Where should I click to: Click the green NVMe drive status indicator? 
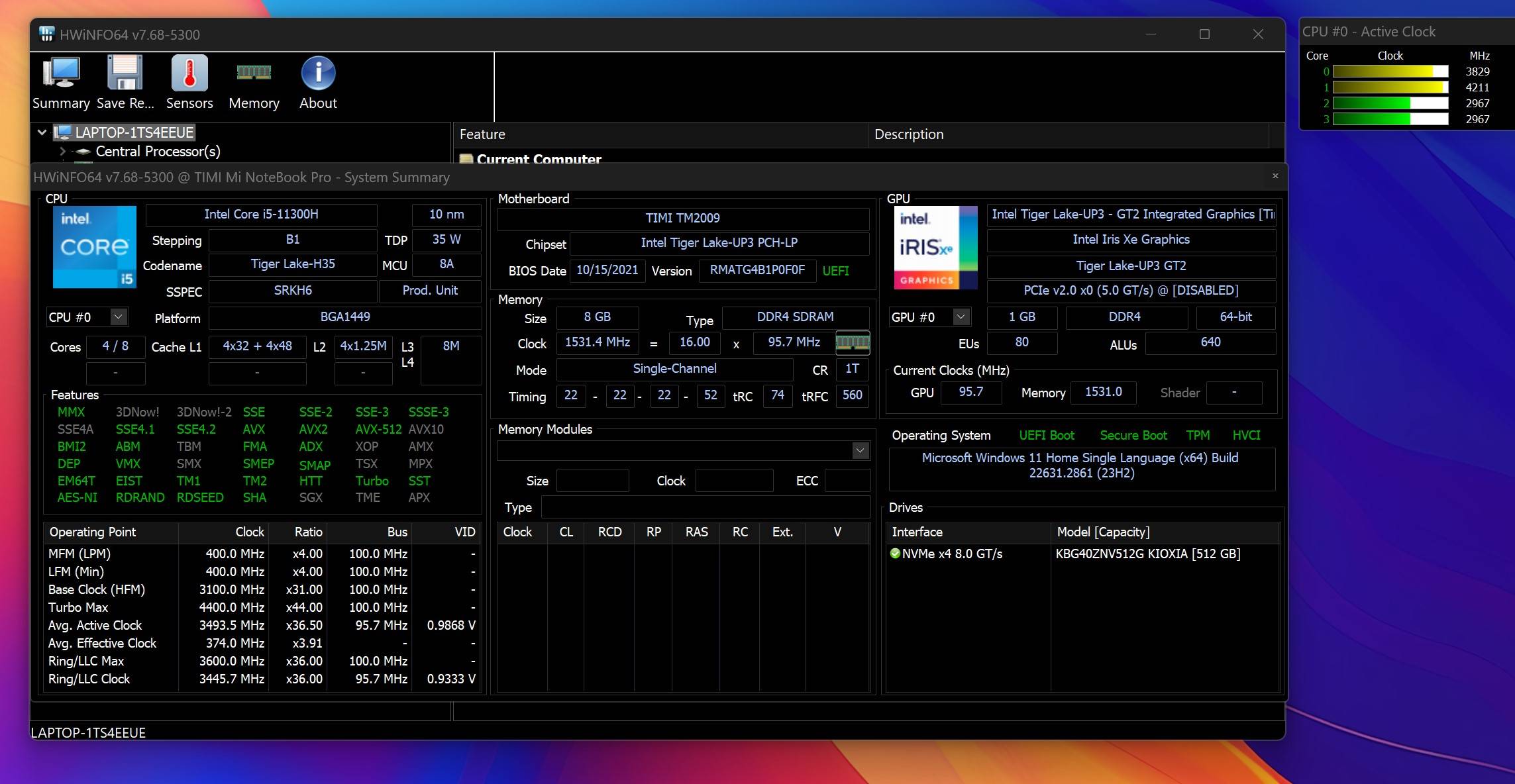point(896,554)
